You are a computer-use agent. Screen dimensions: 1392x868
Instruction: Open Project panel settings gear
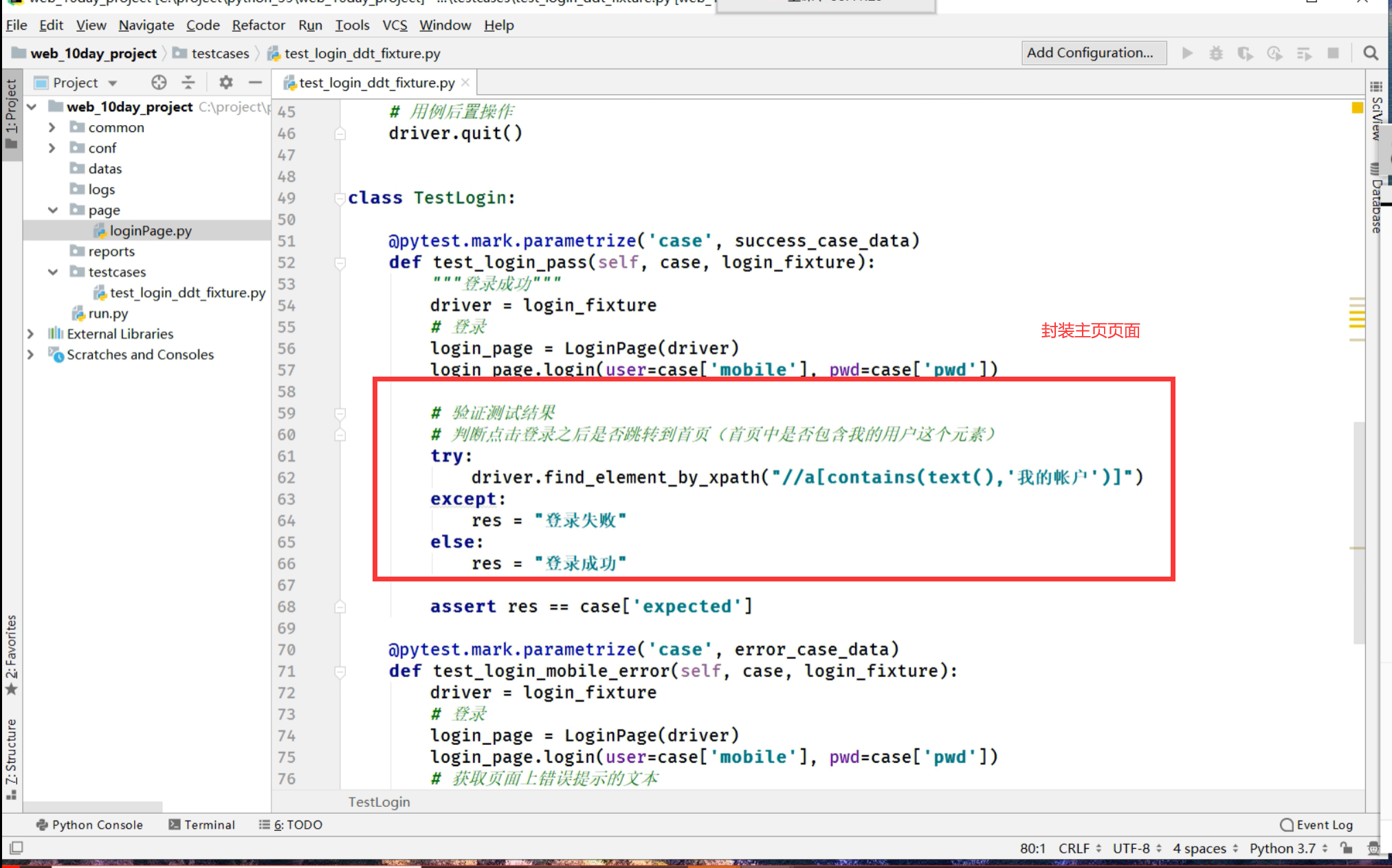click(225, 82)
